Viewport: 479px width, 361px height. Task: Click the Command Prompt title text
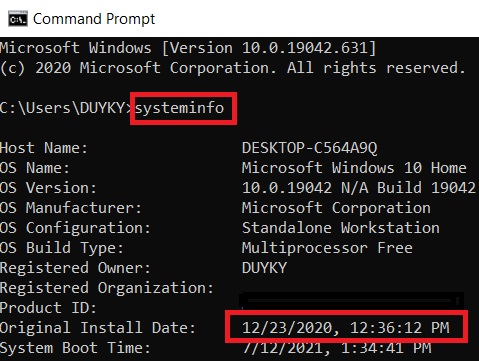coord(94,19)
